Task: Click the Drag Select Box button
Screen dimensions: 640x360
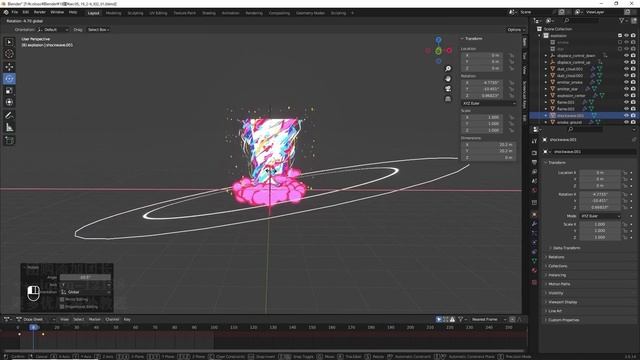Action: pyautogui.click(x=98, y=30)
